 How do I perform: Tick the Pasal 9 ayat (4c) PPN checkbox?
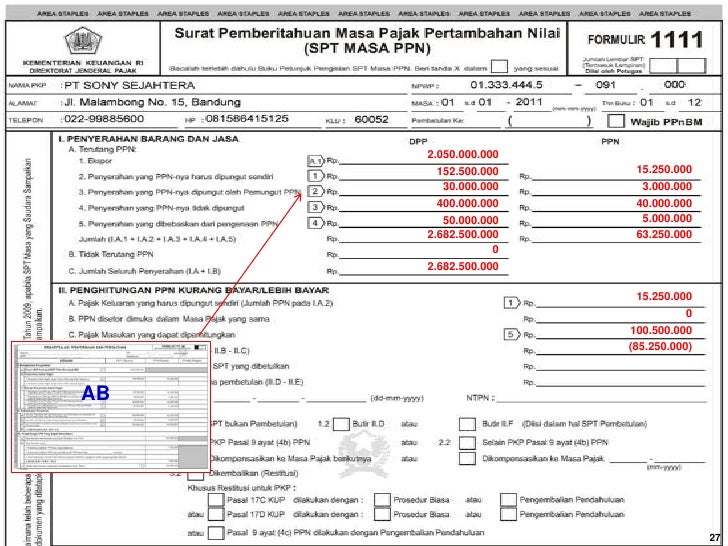click(x=216, y=533)
